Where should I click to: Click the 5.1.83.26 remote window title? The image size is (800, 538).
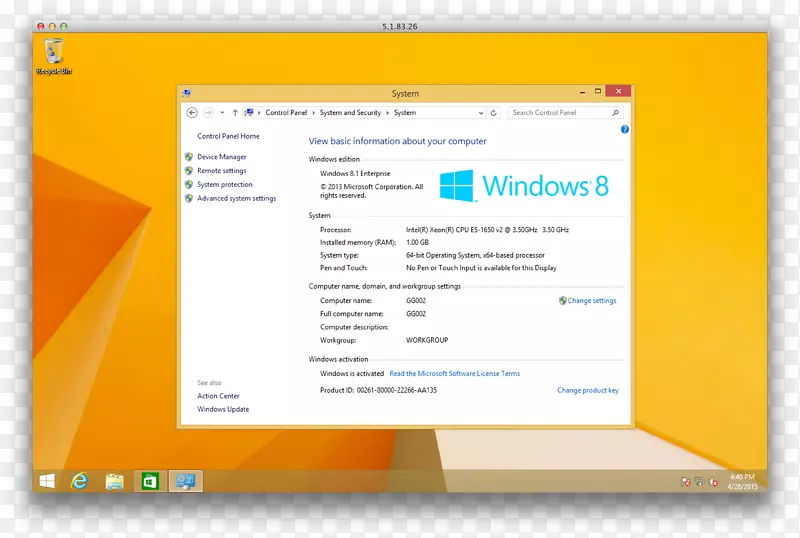pos(399,26)
